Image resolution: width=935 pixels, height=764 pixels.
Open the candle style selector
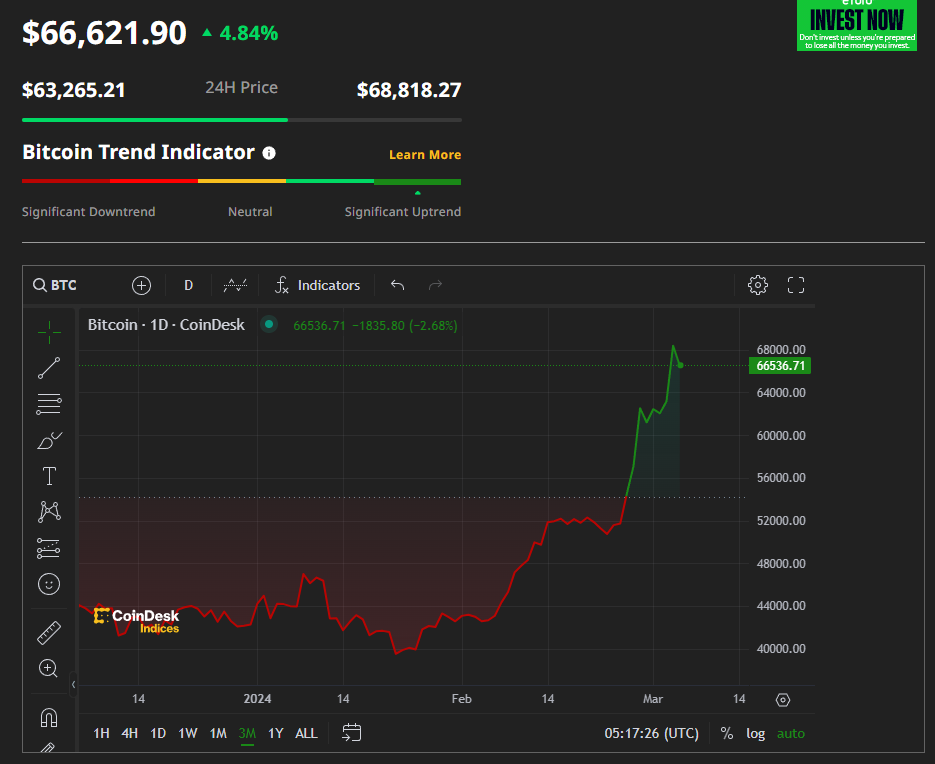click(x=235, y=285)
